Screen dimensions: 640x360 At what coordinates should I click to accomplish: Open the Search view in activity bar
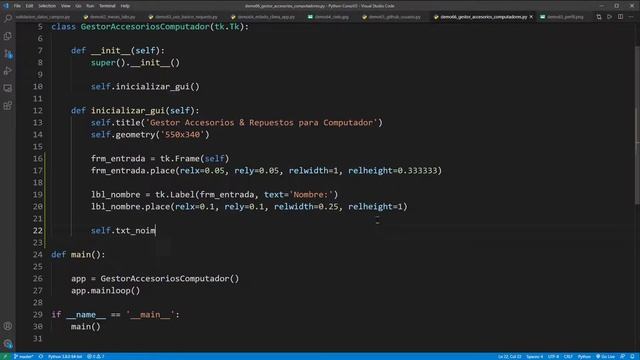pyautogui.click(x=8, y=18)
